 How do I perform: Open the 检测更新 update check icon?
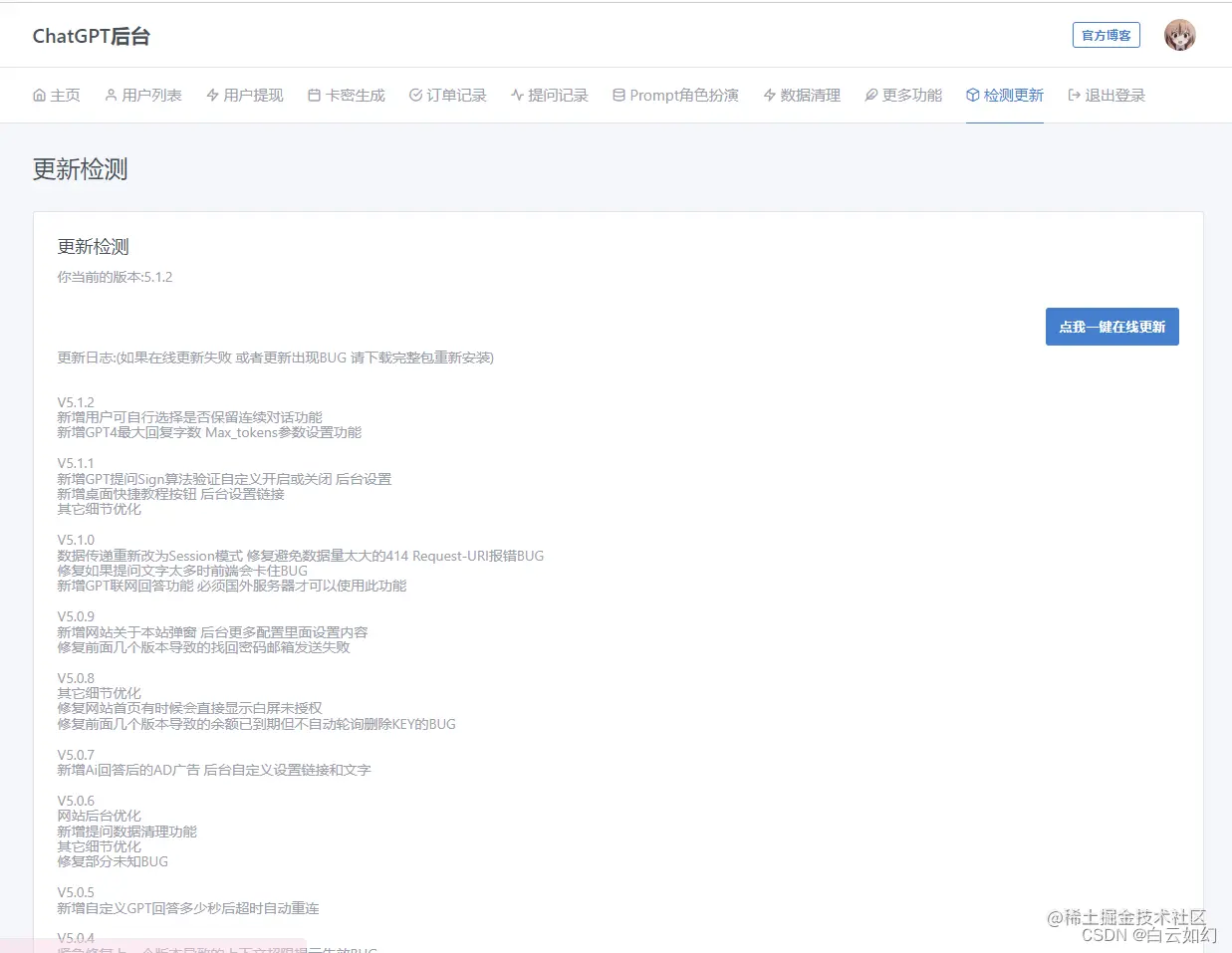coord(970,95)
